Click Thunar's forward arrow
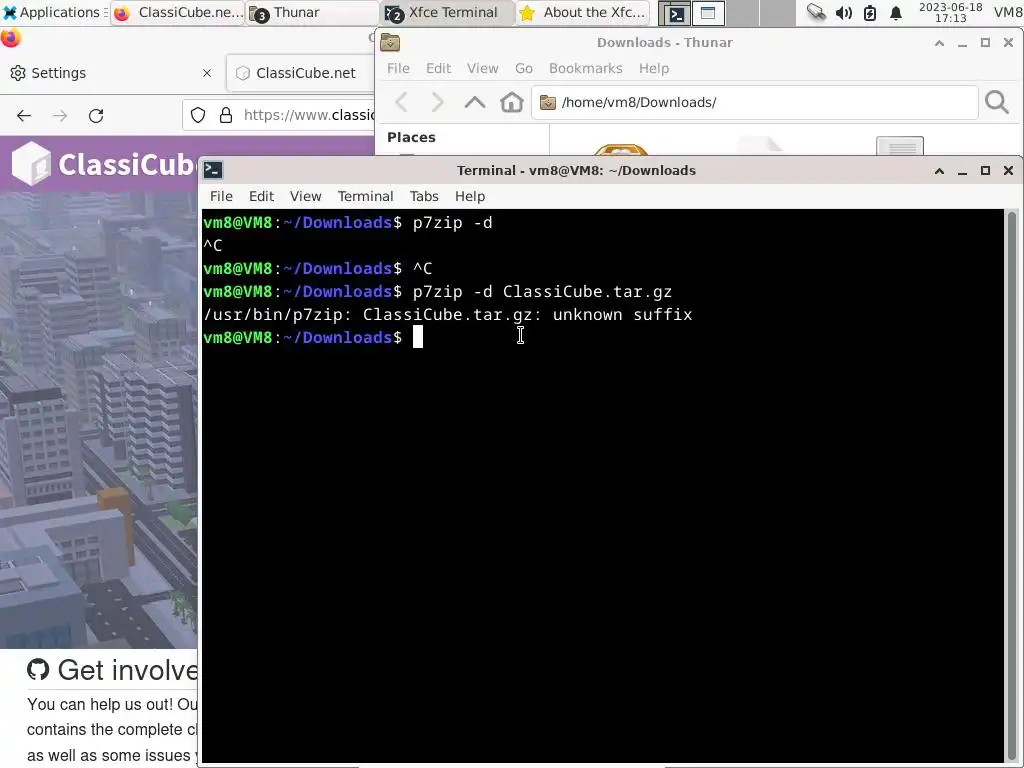 tap(438, 102)
